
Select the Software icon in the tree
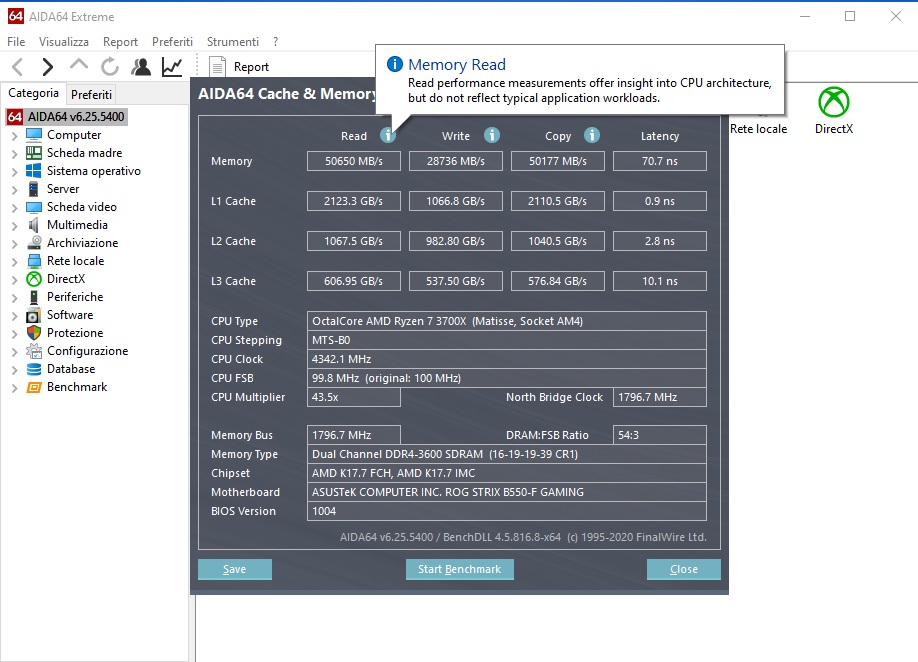point(34,315)
